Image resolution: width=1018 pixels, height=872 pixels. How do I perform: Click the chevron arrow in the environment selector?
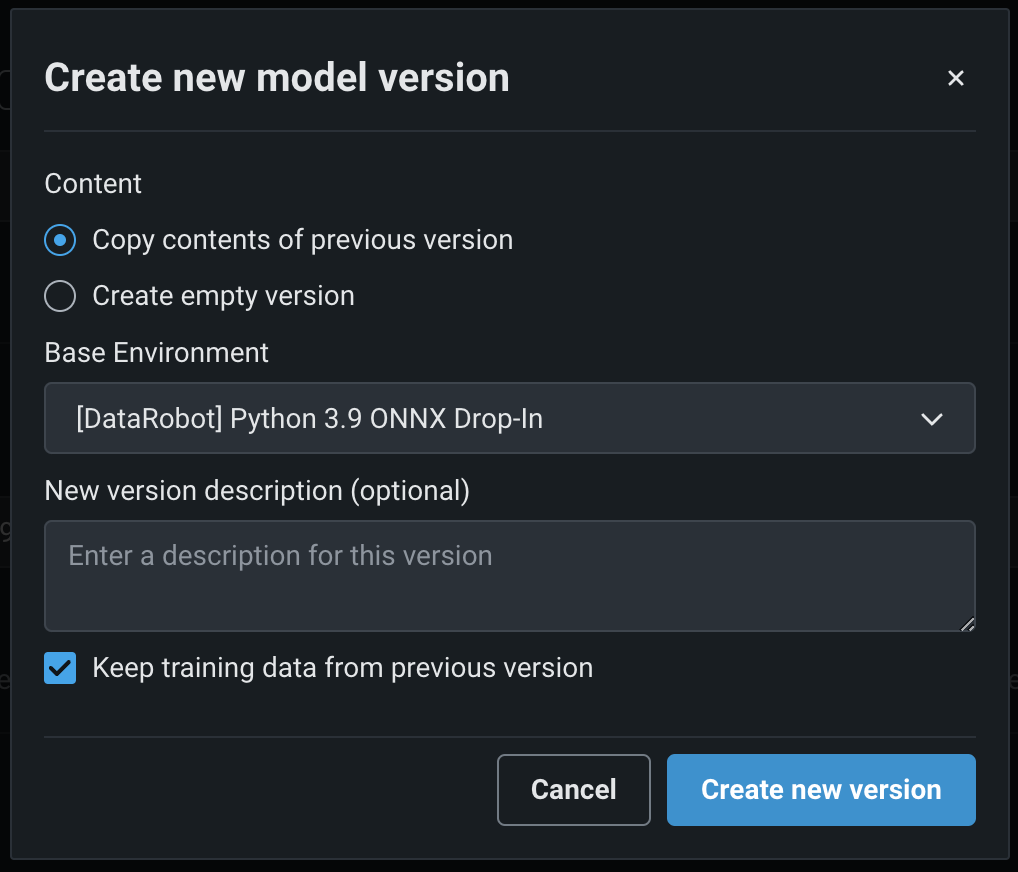point(932,419)
